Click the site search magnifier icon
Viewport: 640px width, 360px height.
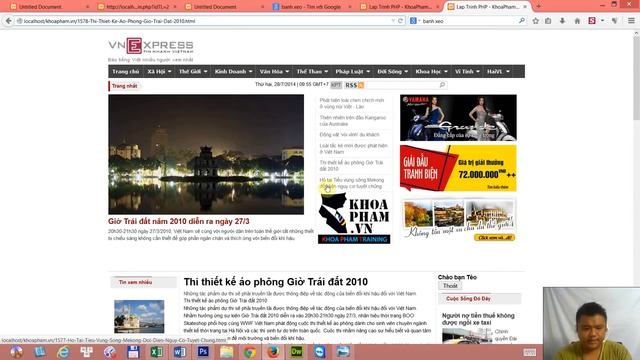pos(442,85)
